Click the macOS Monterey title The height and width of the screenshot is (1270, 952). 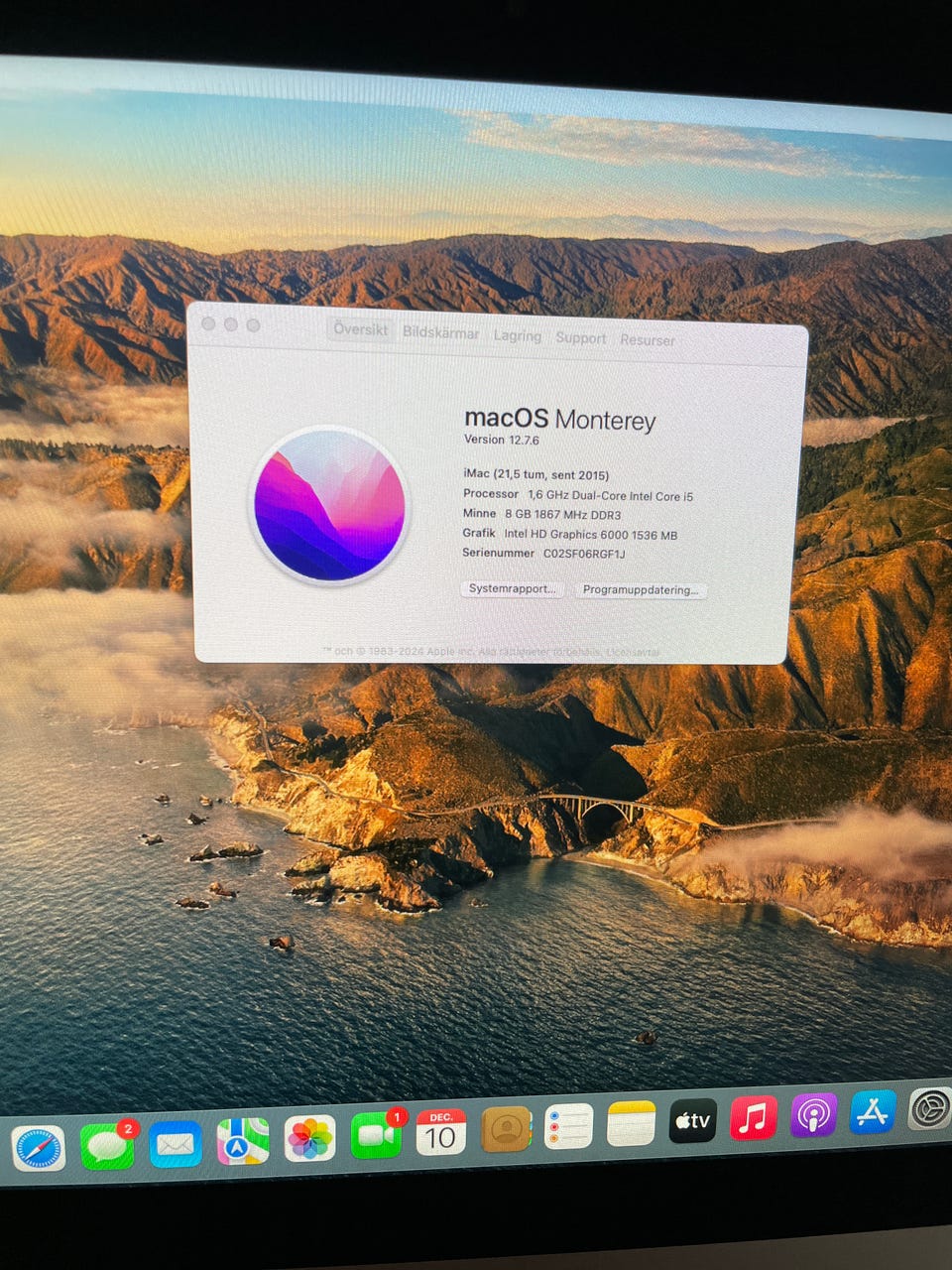point(560,418)
